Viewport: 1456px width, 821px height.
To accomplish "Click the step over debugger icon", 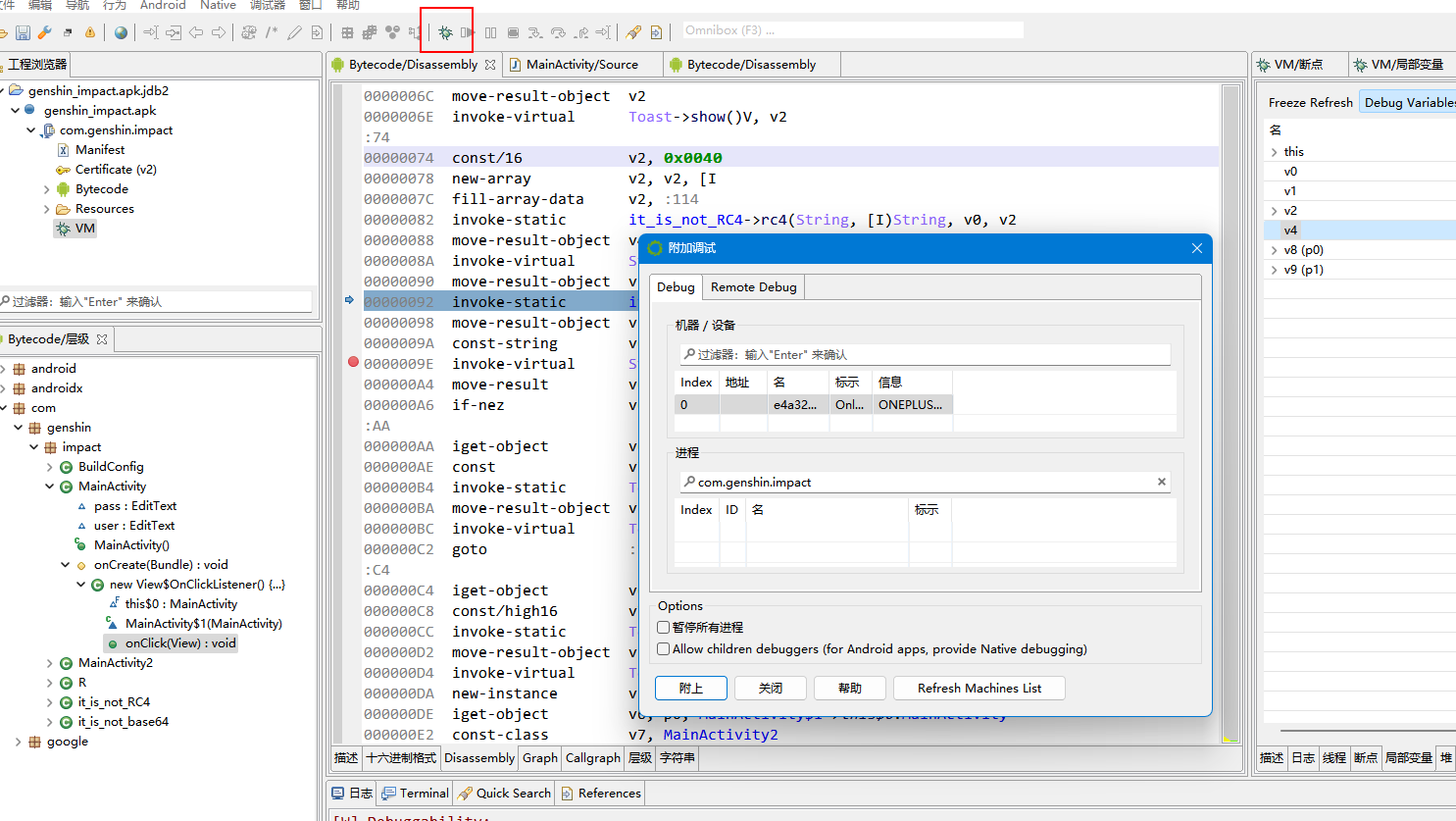I will click(x=558, y=32).
